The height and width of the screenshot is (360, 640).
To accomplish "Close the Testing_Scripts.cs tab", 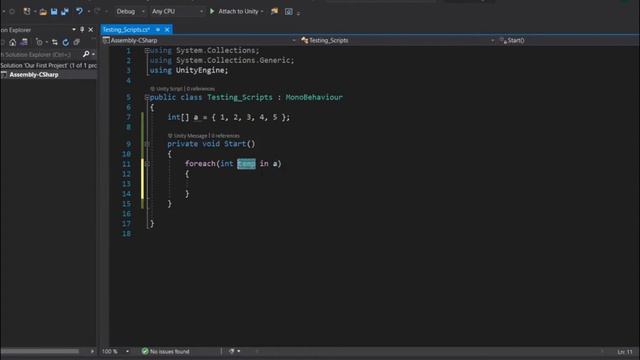I will tap(167, 29).
